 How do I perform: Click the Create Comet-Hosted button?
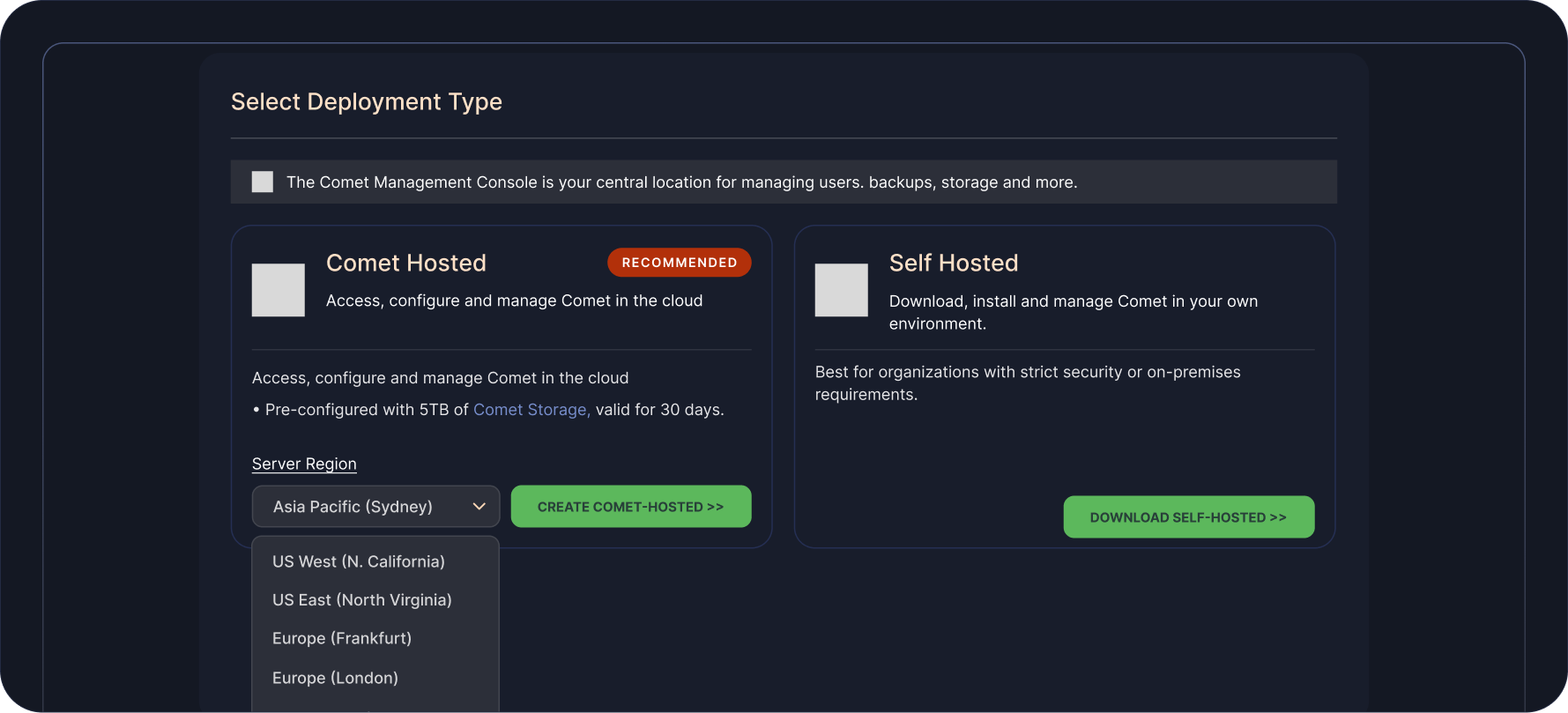point(631,507)
